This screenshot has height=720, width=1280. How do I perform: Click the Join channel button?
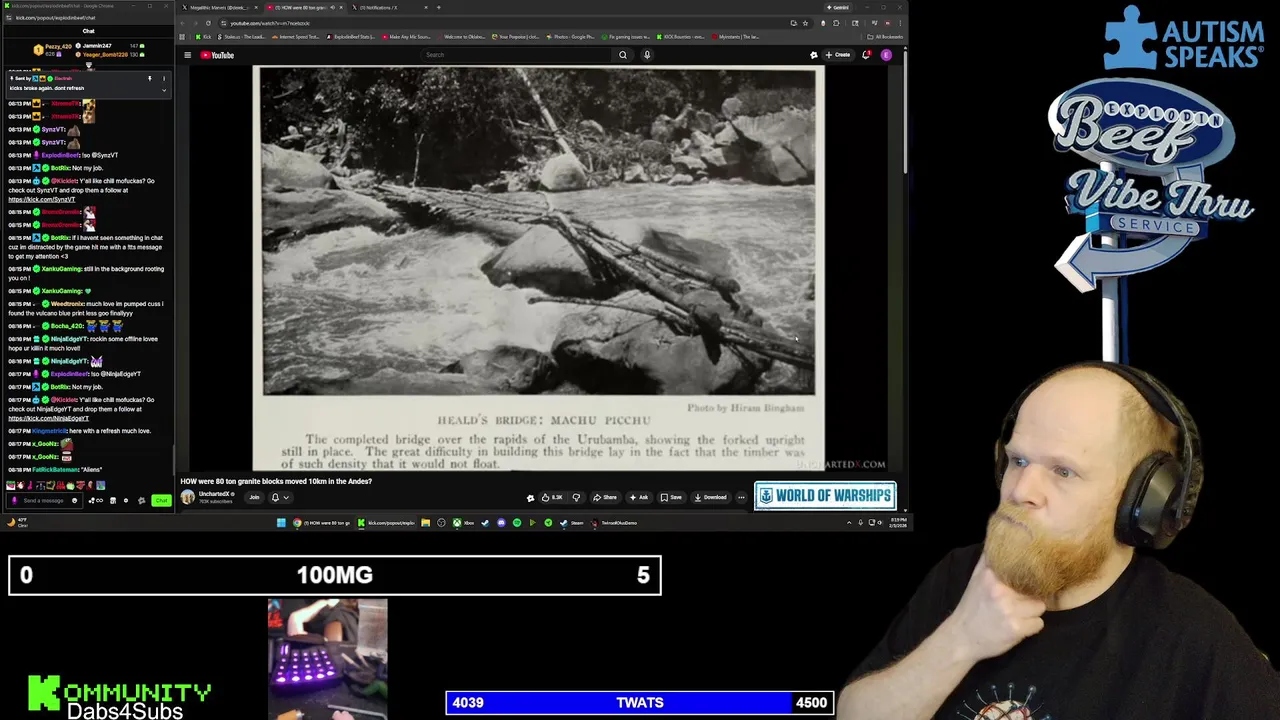(x=254, y=497)
